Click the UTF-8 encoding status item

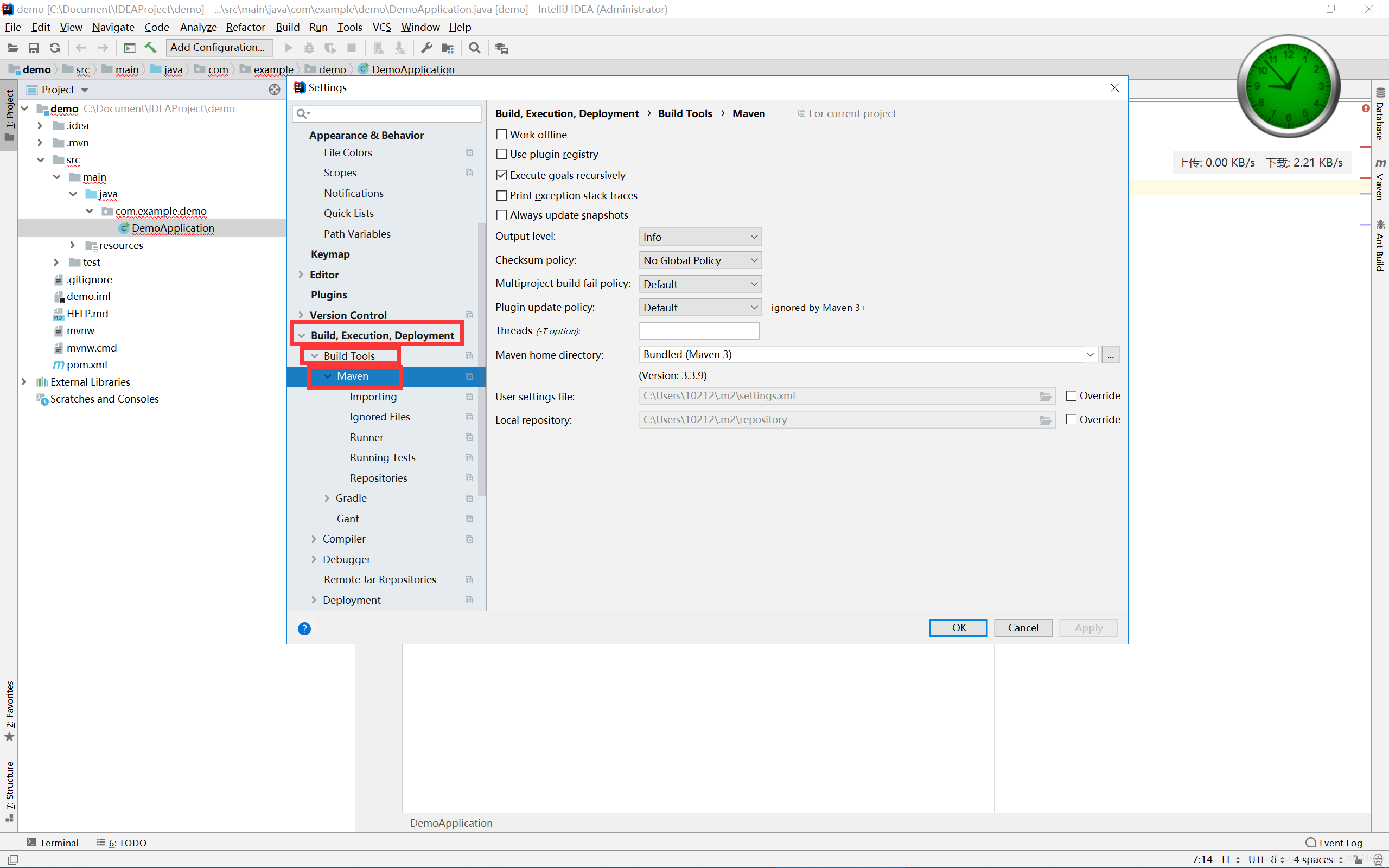tap(1266, 859)
